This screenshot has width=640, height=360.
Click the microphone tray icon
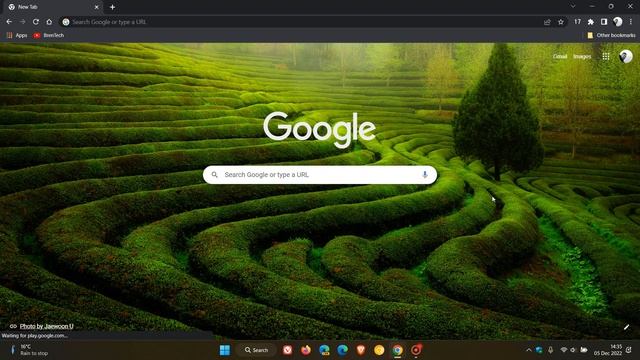tap(551, 350)
